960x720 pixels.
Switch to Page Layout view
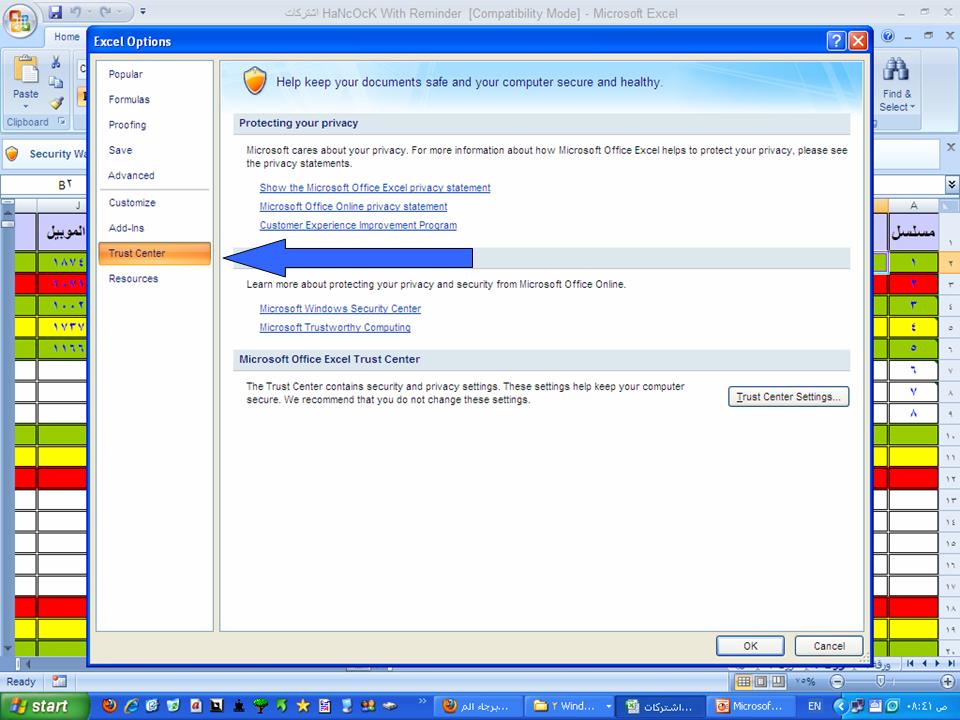tap(761, 681)
